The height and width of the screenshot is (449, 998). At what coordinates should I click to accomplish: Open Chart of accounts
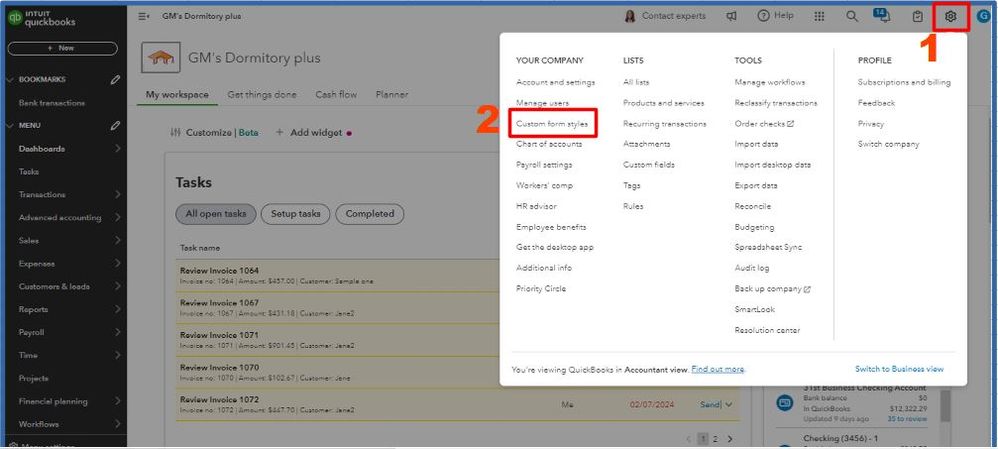549,144
